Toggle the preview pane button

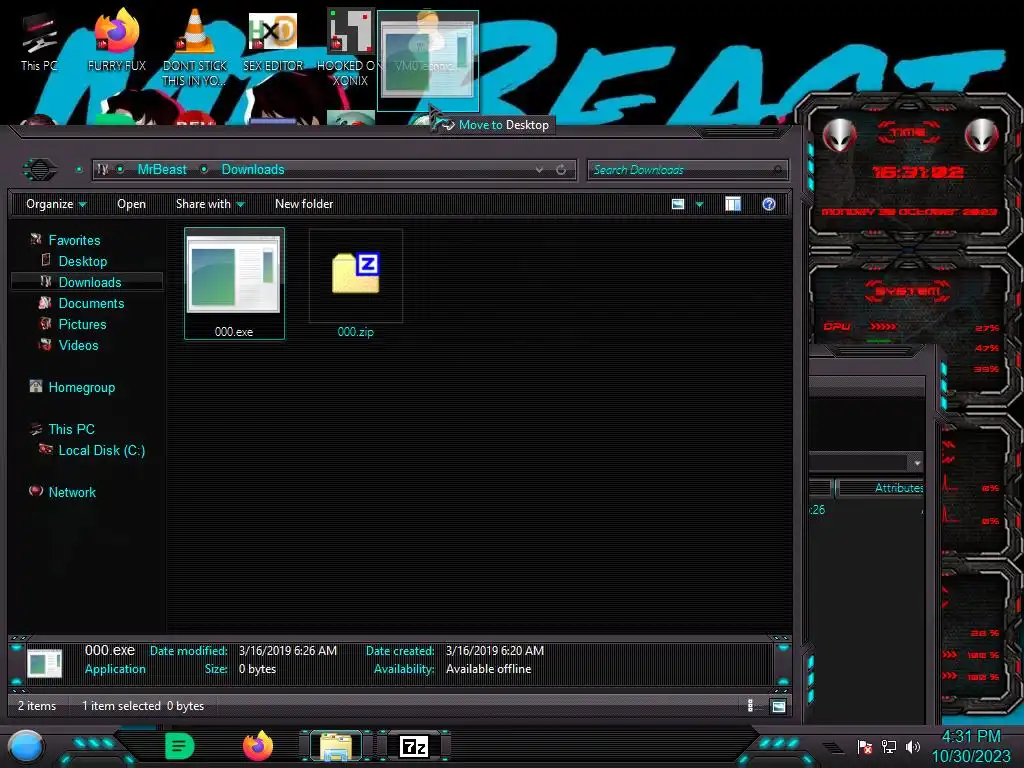(x=733, y=204)
